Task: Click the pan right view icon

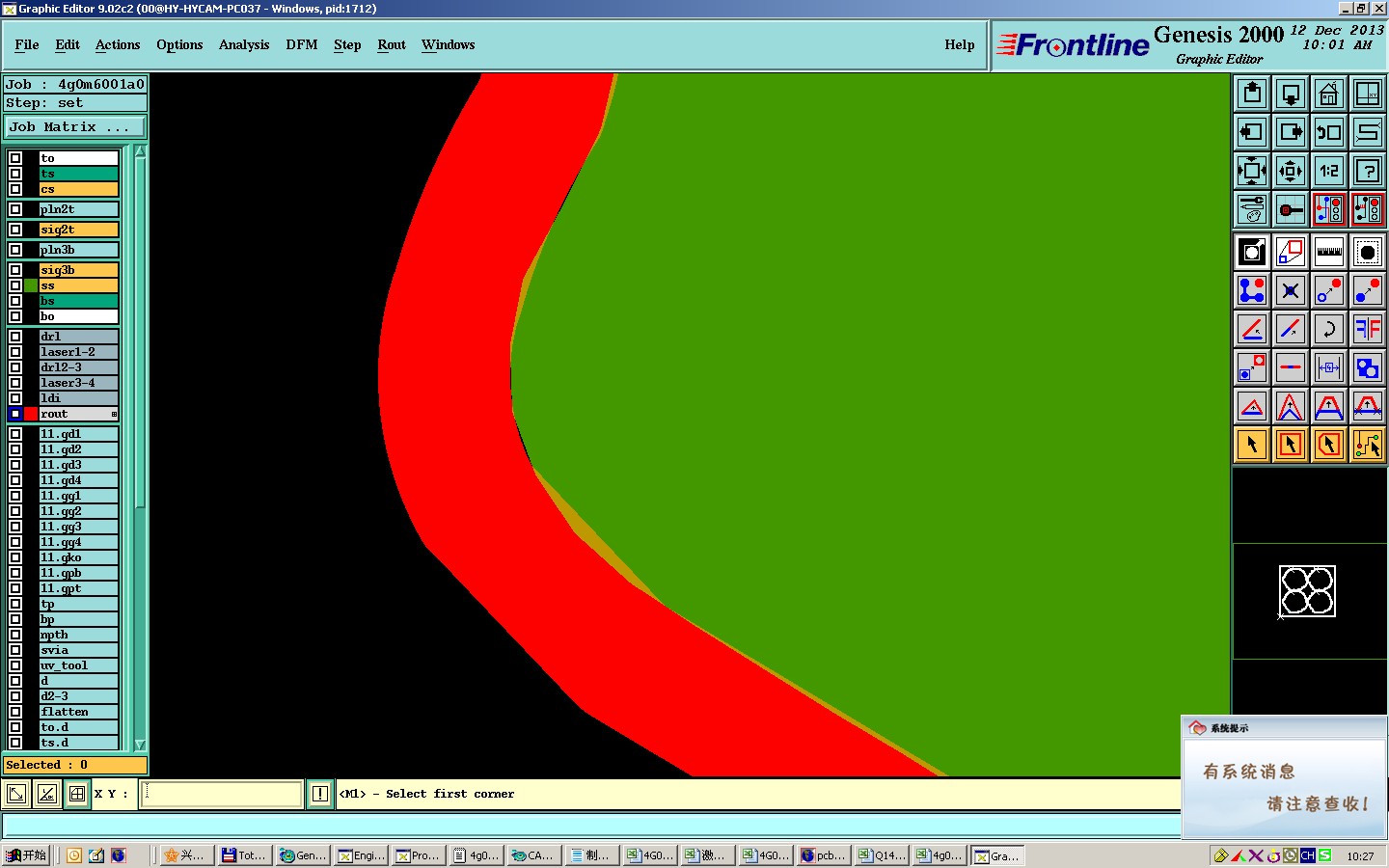Action: [1291, 132]
